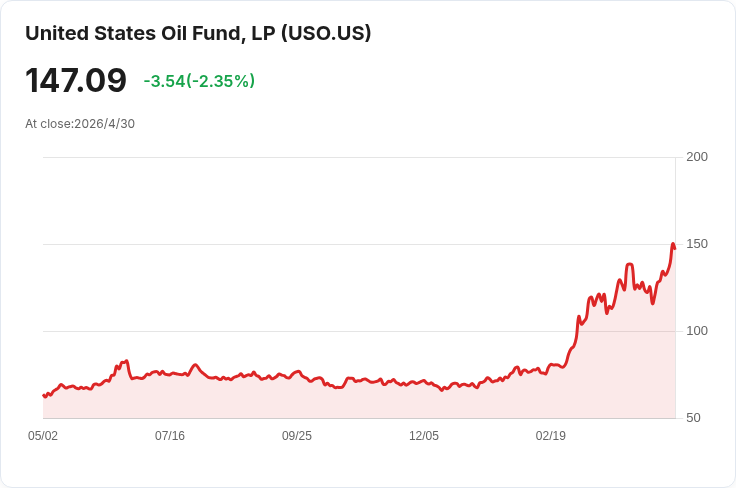Click the vertical right-hand axis line
Viewport: 736px width, 488px height.
tap(675, 287)
